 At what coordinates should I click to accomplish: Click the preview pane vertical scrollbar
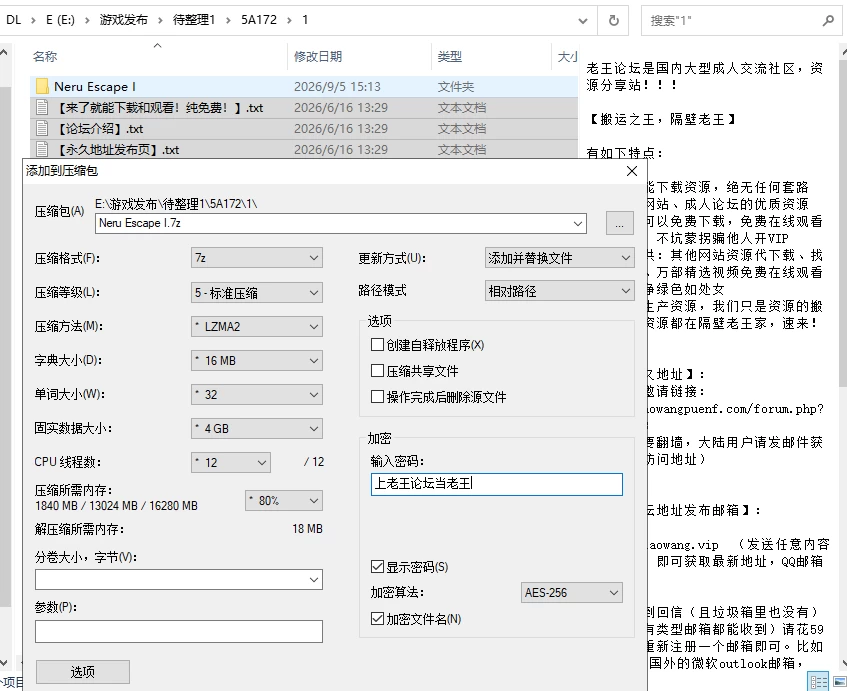[843, 222]
